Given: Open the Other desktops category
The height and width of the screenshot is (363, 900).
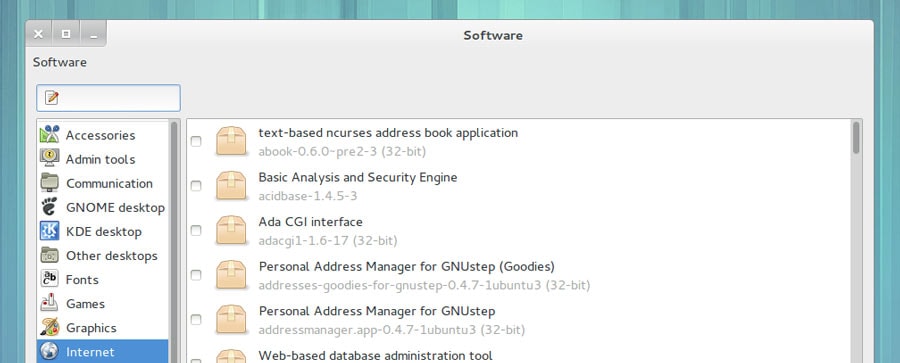Looking at the screenshot, I should tap(103, 256).
